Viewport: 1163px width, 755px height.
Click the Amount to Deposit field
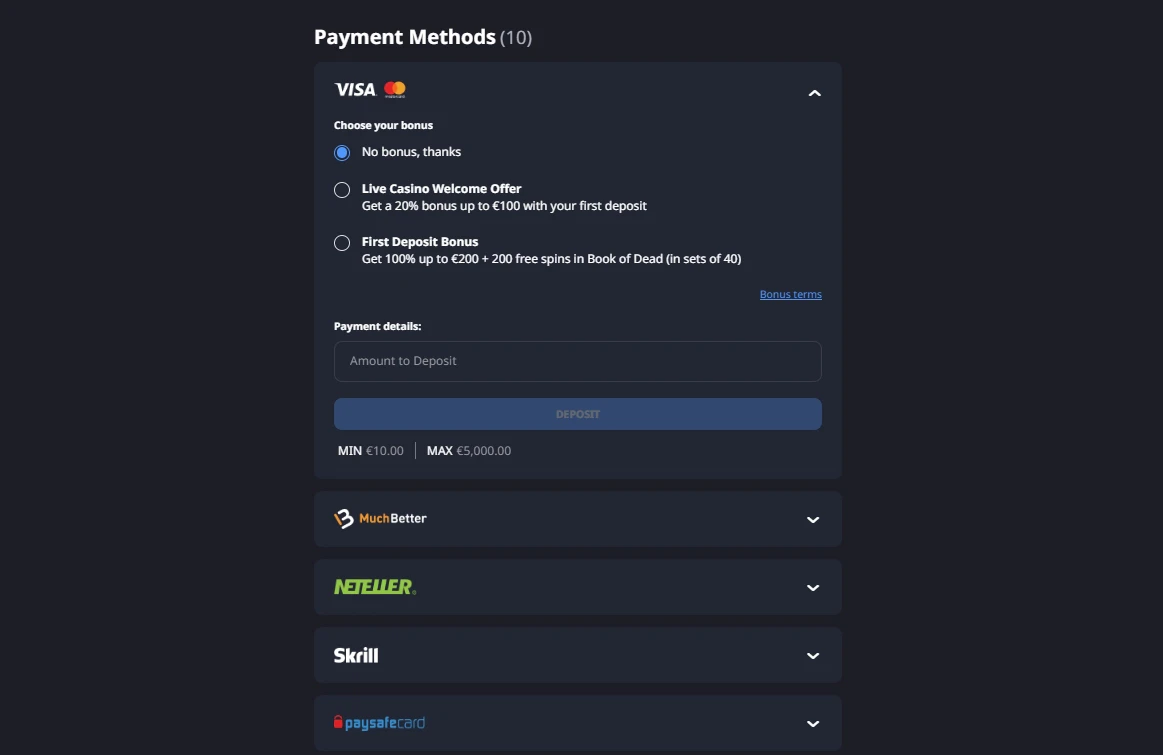(x=577, y=361)
